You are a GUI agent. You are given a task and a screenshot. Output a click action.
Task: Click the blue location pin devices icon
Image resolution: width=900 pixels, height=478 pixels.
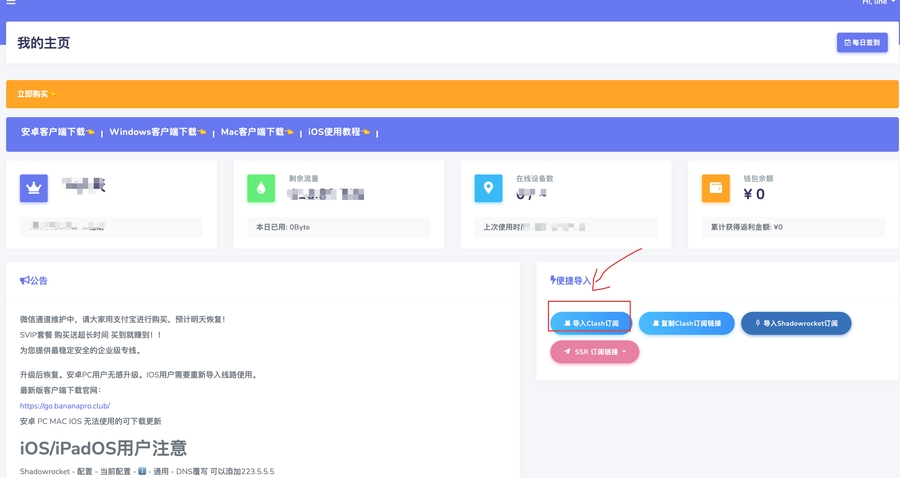(488, 188)
